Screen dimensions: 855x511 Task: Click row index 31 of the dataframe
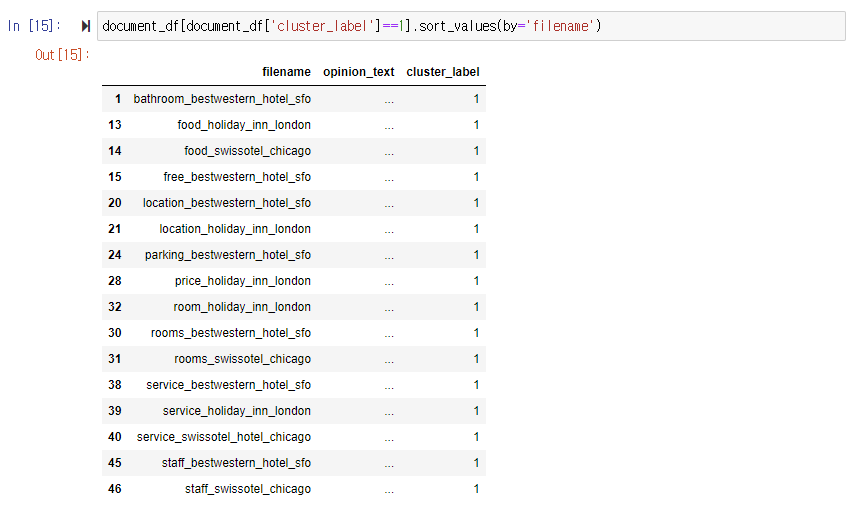(x=115, y=359)
